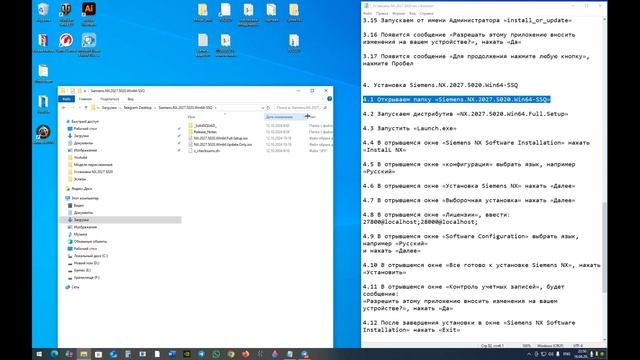Viewport: 640px width, 360px height.
Task: Open WhatsApp from the taskbar
Action: (x=216, y=354)
